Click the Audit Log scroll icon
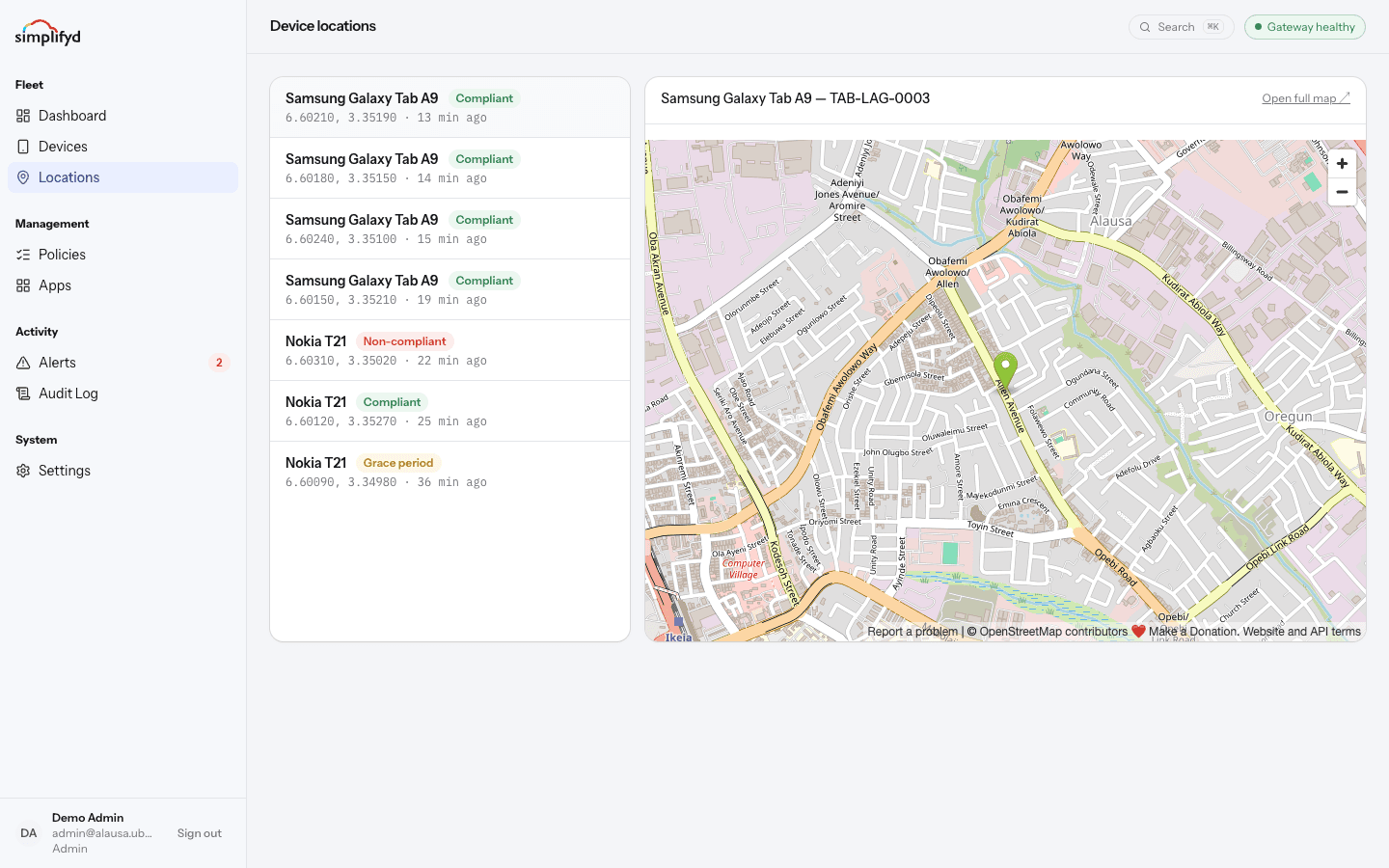Viewport: 1389px width, 868px height. click(23, 393)
